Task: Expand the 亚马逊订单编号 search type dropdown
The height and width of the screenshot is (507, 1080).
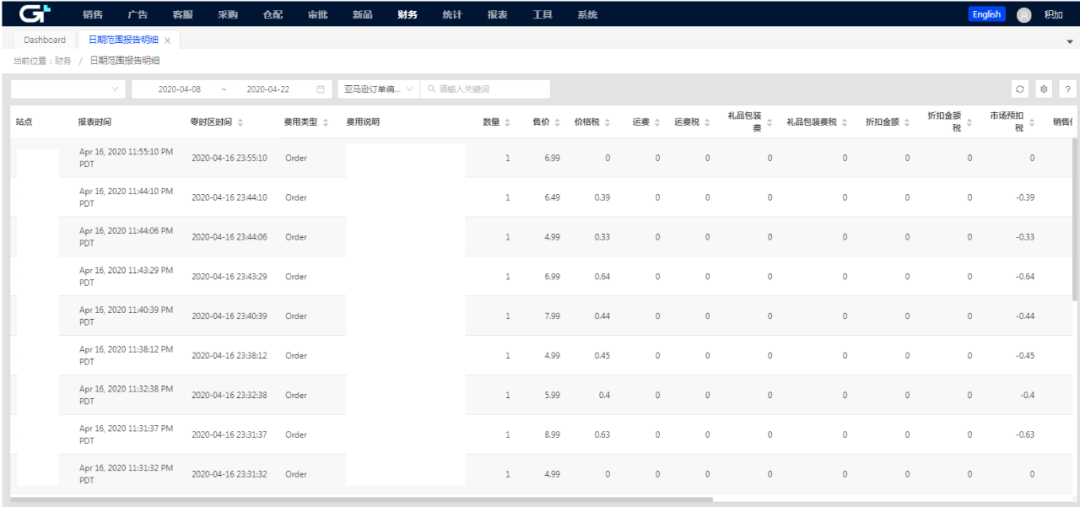Action: click(378, 89)
